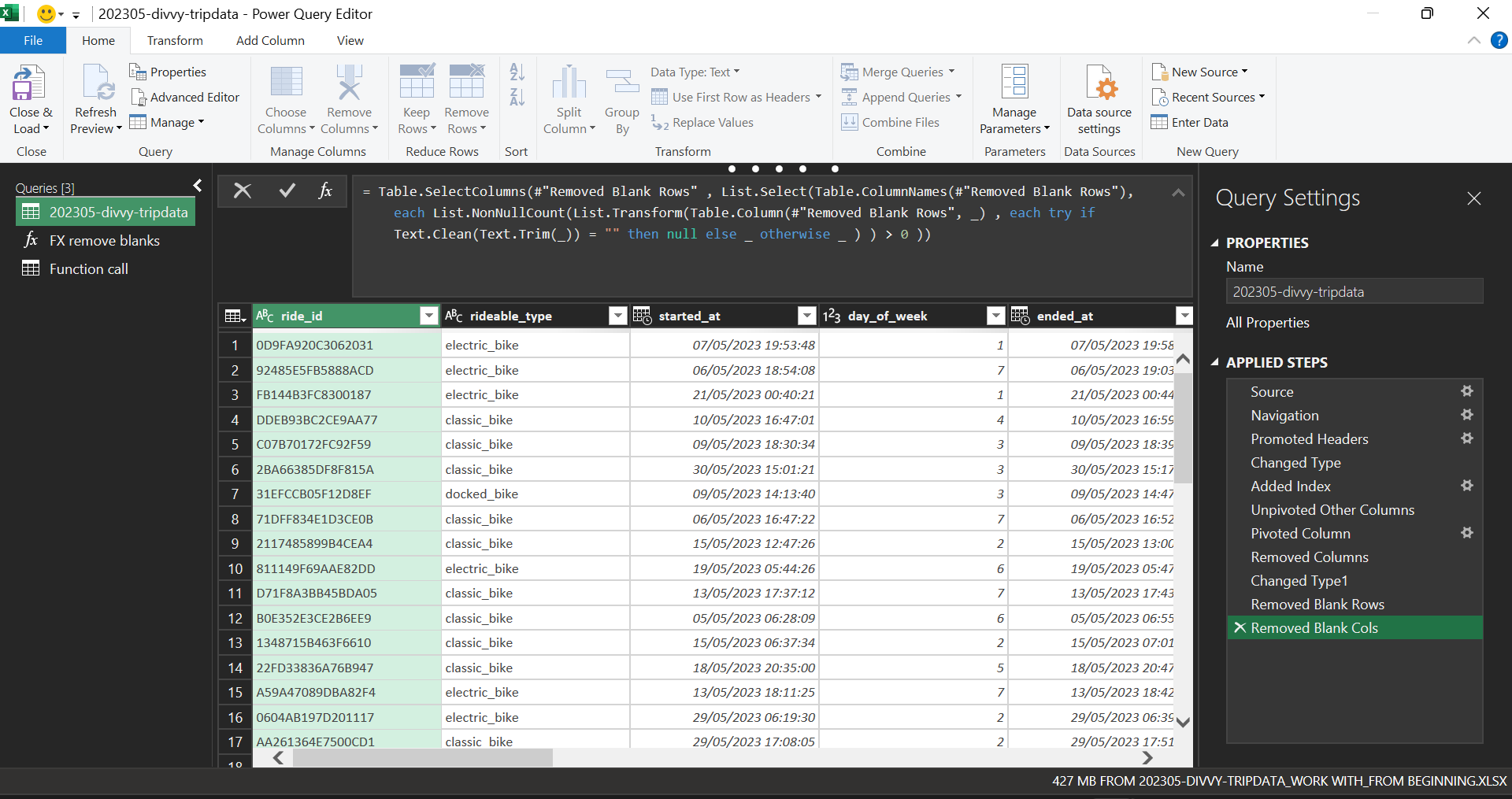The width and height of the screenshot is (1512, 799).
Task: Confirm formula with checkmark button
Action: tap(287, 191)
